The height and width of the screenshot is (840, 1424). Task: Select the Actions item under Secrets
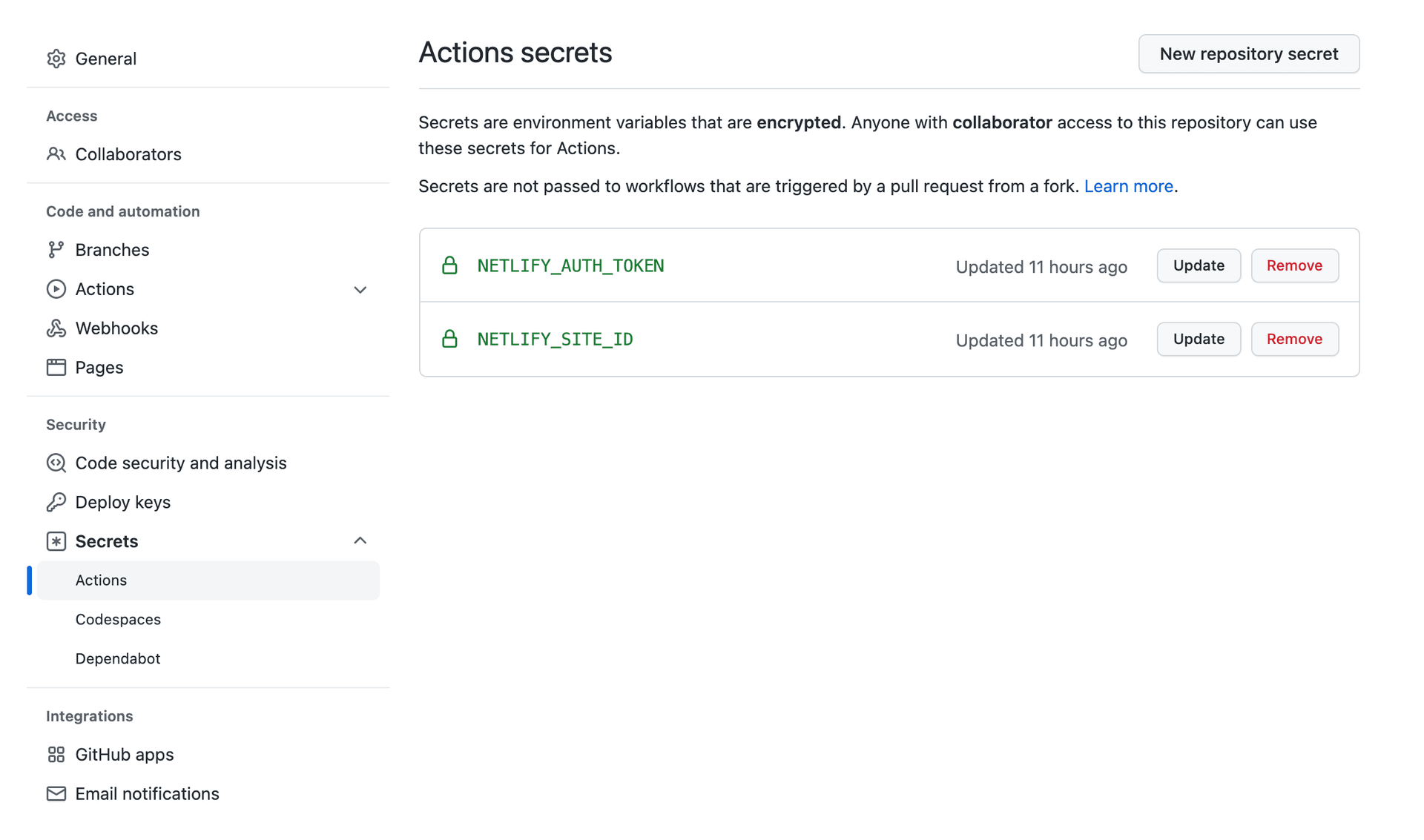[x=101, y=581]
